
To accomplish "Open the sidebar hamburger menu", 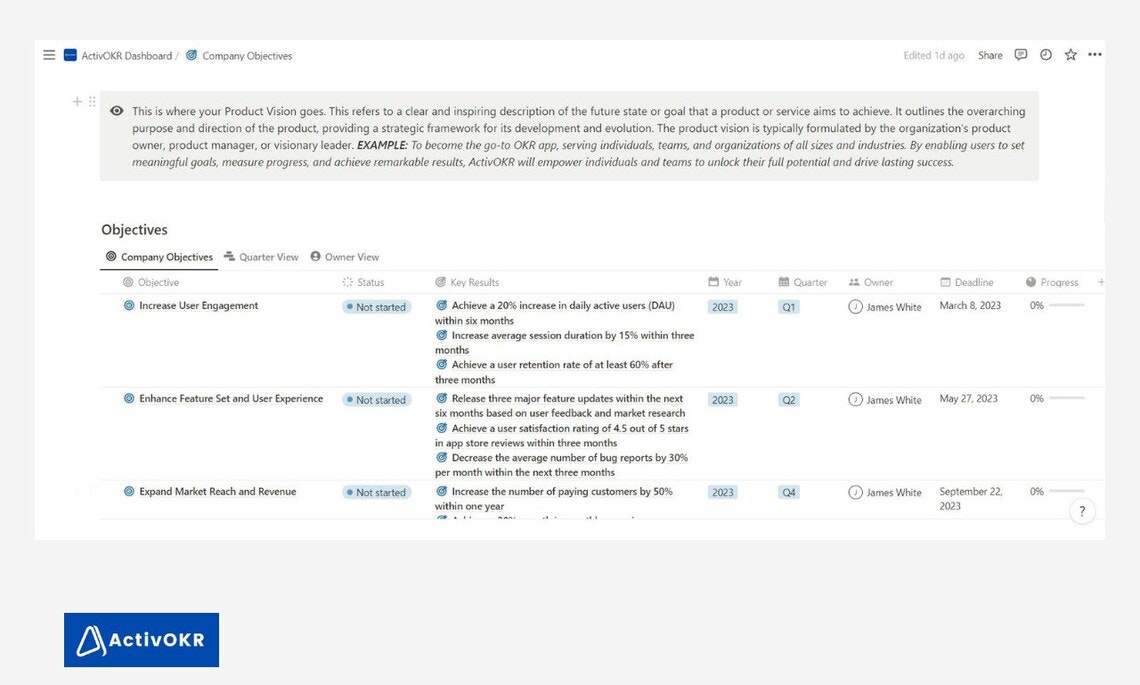I will click(x=49, y=55).
